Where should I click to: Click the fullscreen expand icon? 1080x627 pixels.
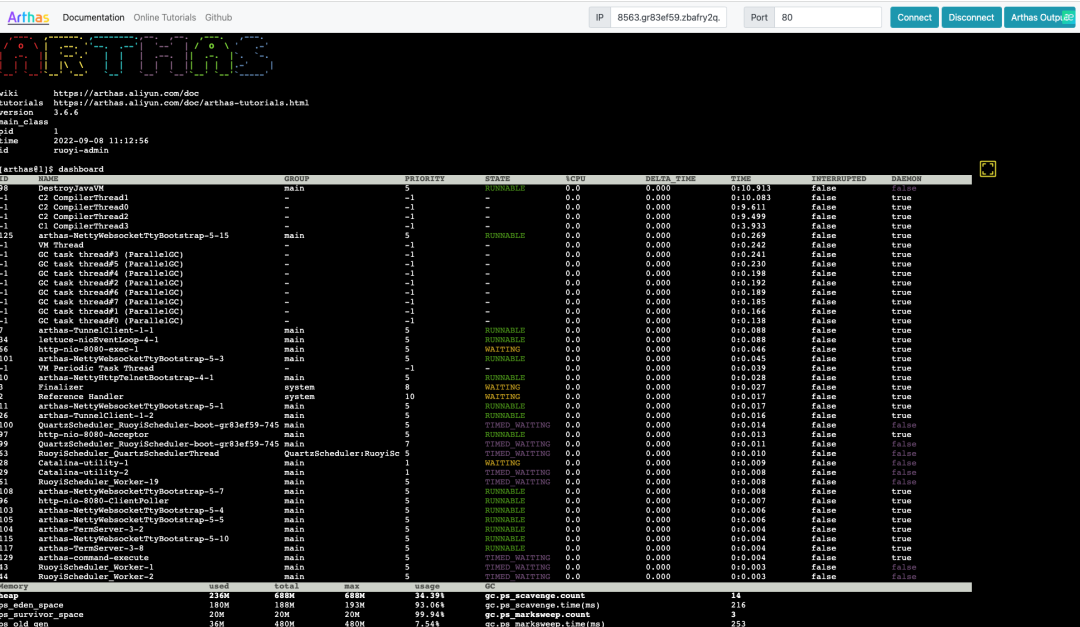point(988,169)
